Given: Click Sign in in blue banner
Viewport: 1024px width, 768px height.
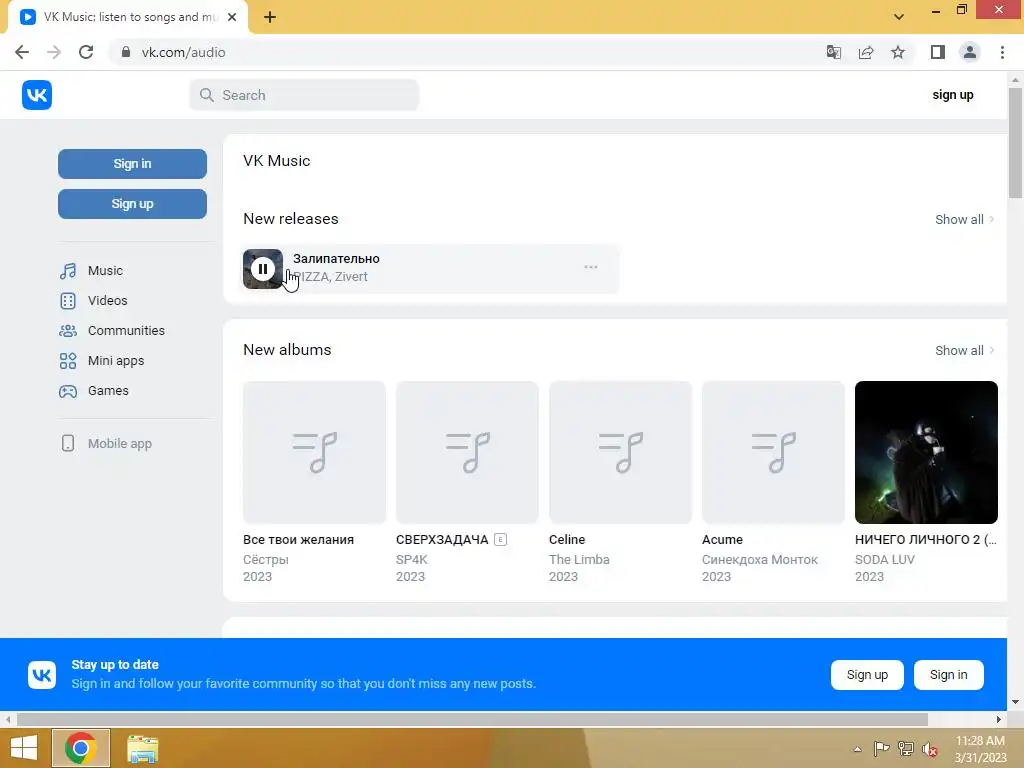Looking at the screenshot, I should 948,675.
